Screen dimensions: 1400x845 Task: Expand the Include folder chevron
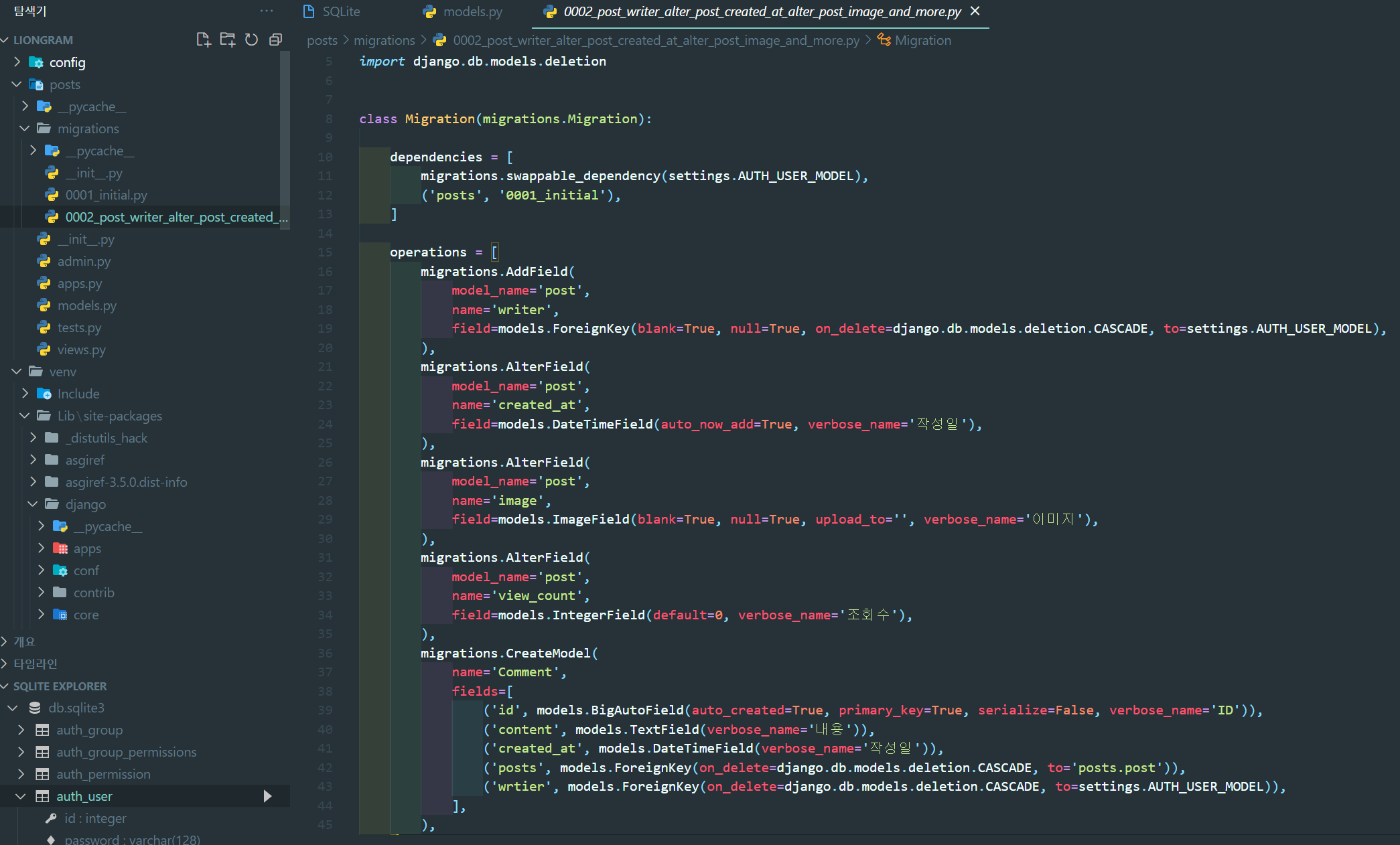point(25,394)
